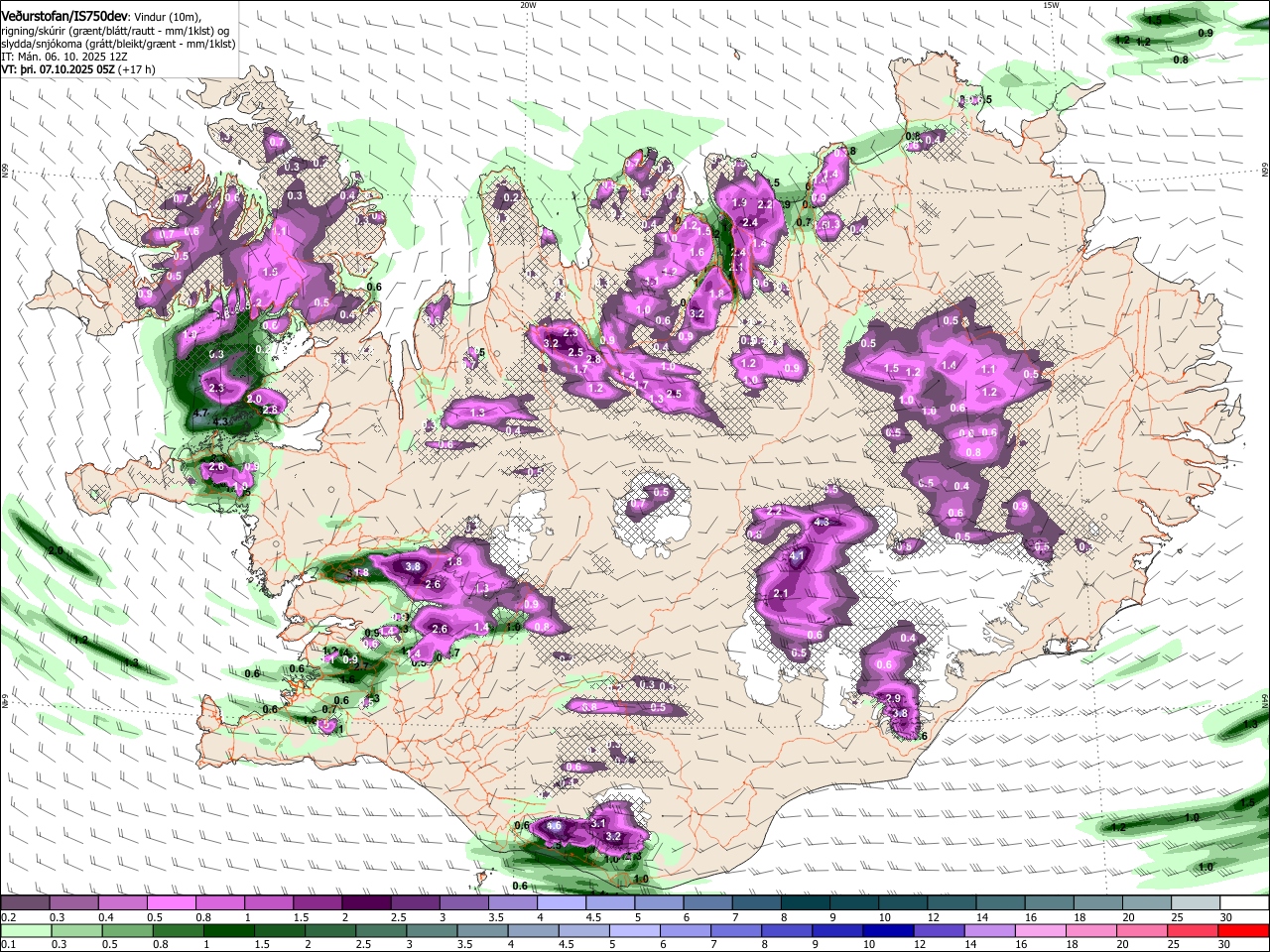Viewport: 1270px width, 952px height.
Task: Select the darkest purple 2 swatch in the snow legend
Action: pyautogui.click(x=366, y=903)
